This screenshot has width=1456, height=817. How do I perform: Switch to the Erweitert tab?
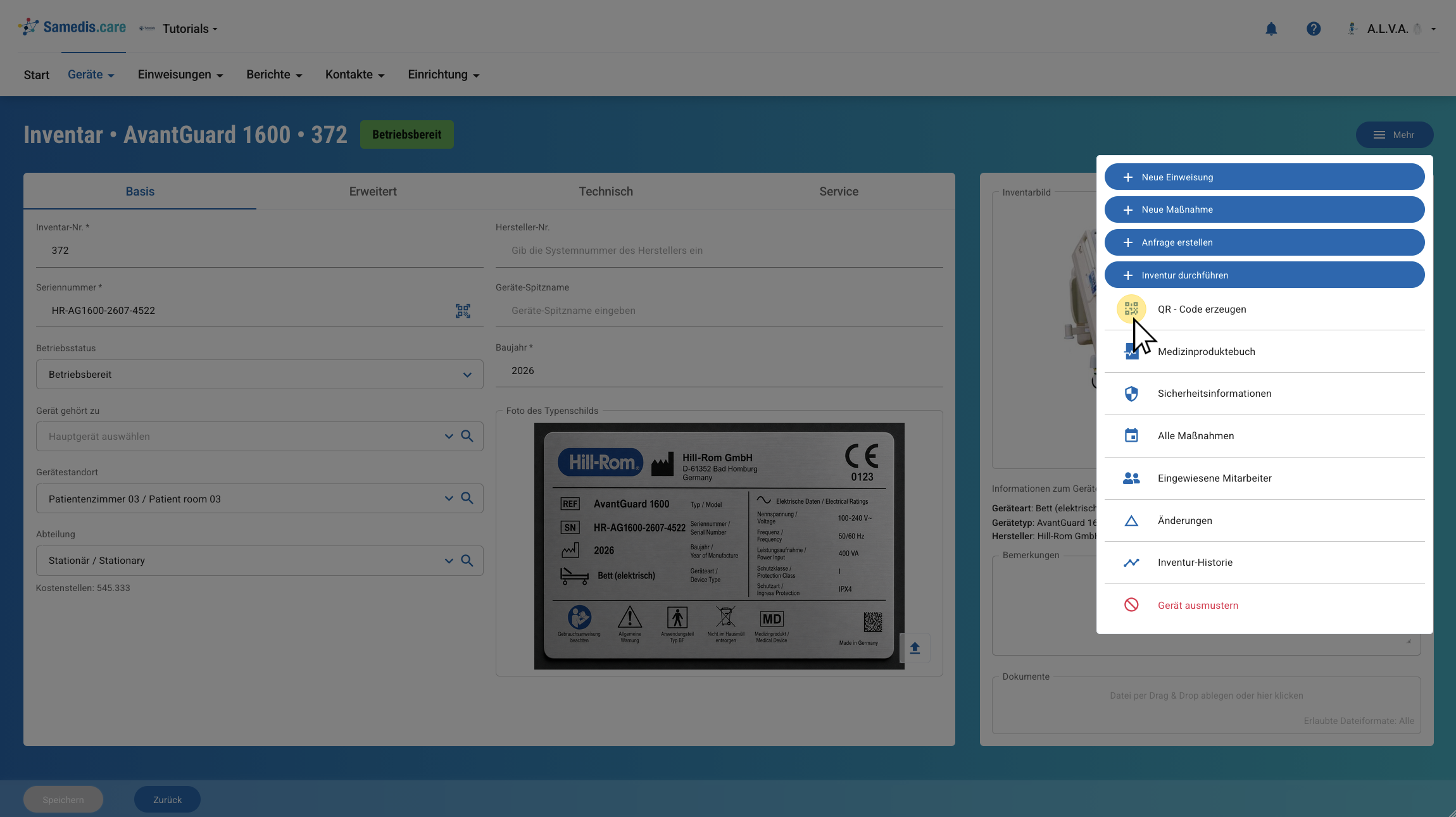(x=373, y=192)
